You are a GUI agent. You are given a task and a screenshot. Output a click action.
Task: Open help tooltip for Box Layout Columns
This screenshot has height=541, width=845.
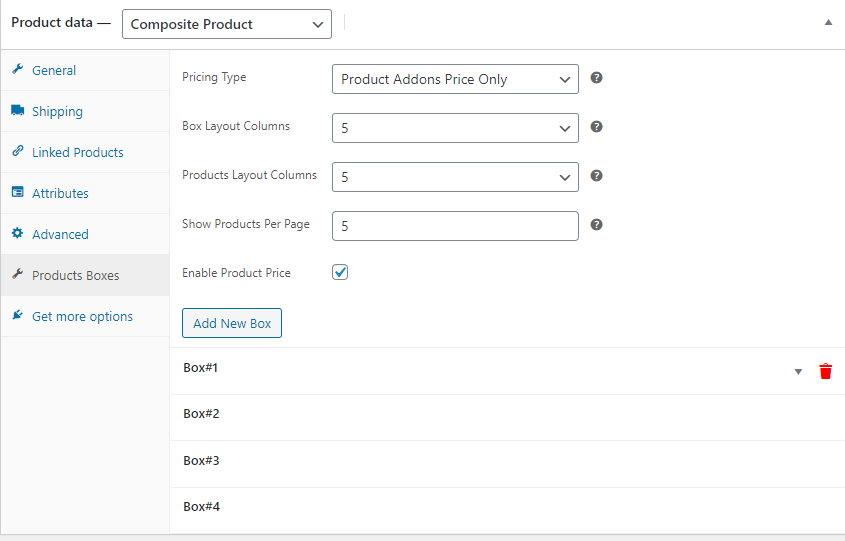click(596, 127)
